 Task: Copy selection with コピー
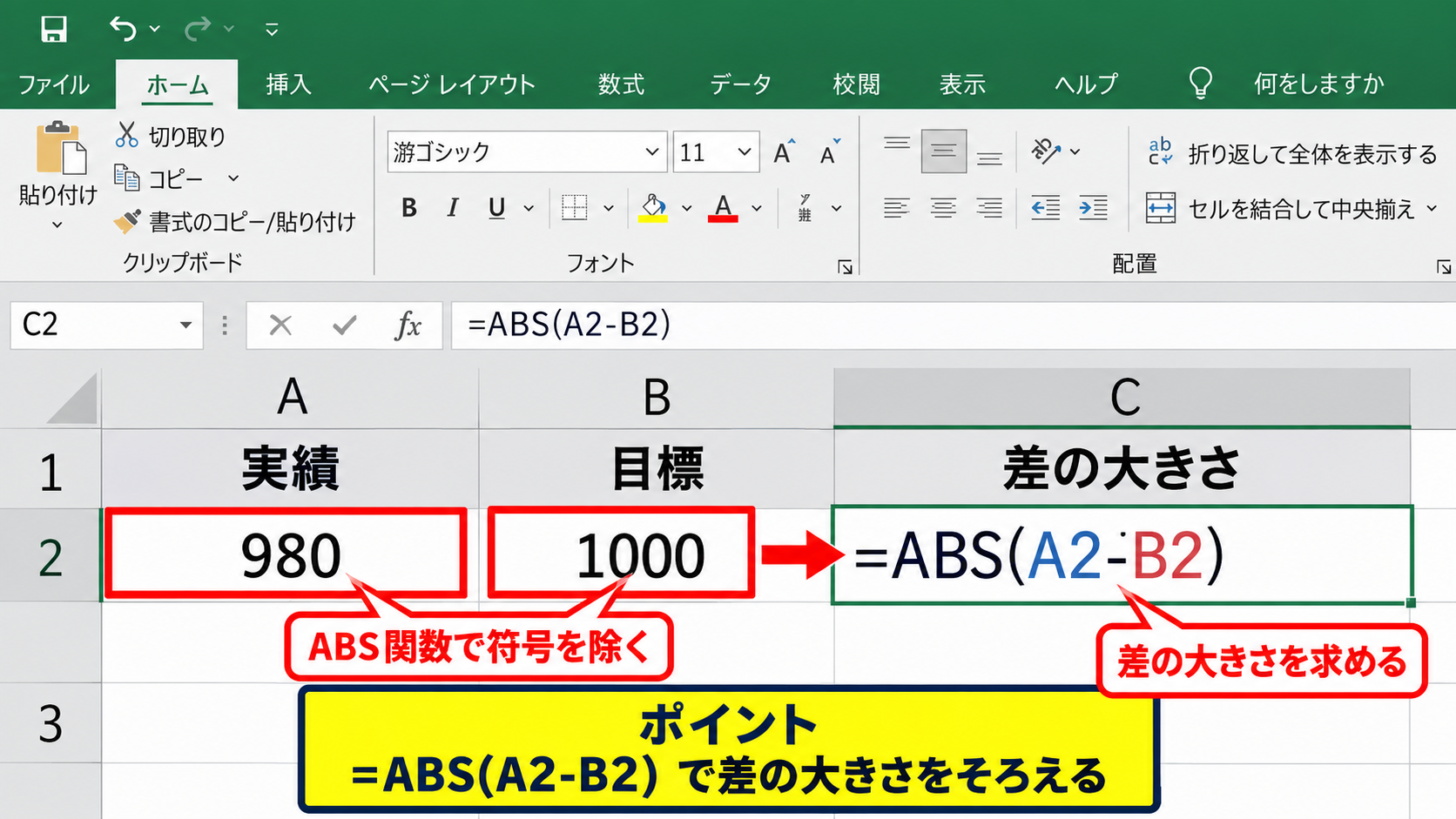click(160, 179)
